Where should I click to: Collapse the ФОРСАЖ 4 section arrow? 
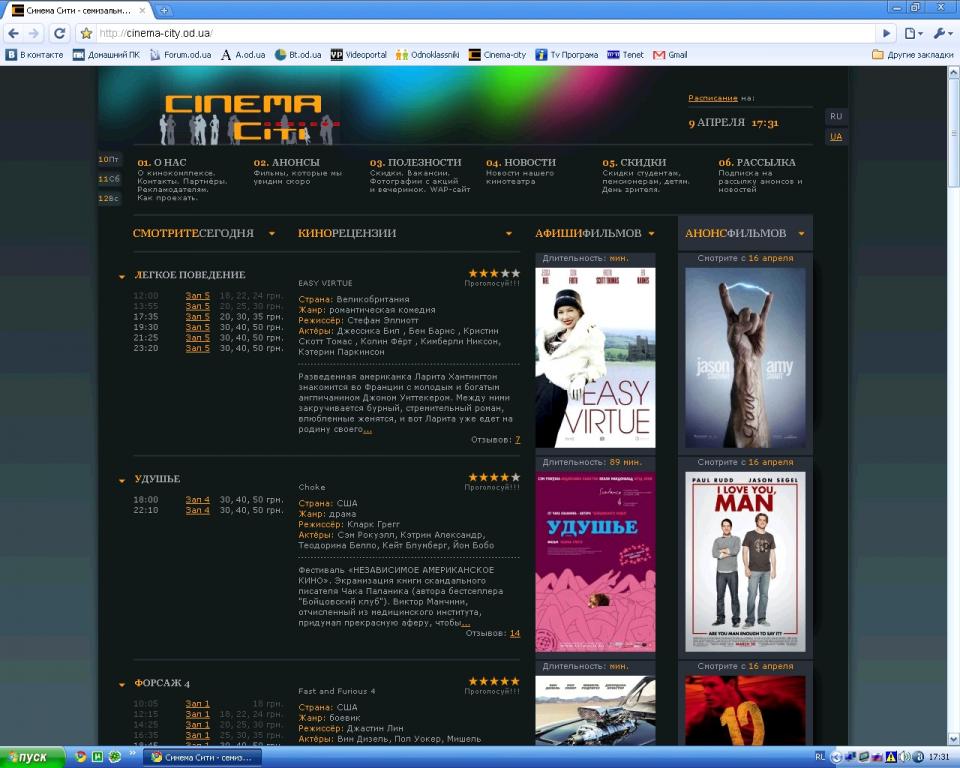tap(122, 685)
